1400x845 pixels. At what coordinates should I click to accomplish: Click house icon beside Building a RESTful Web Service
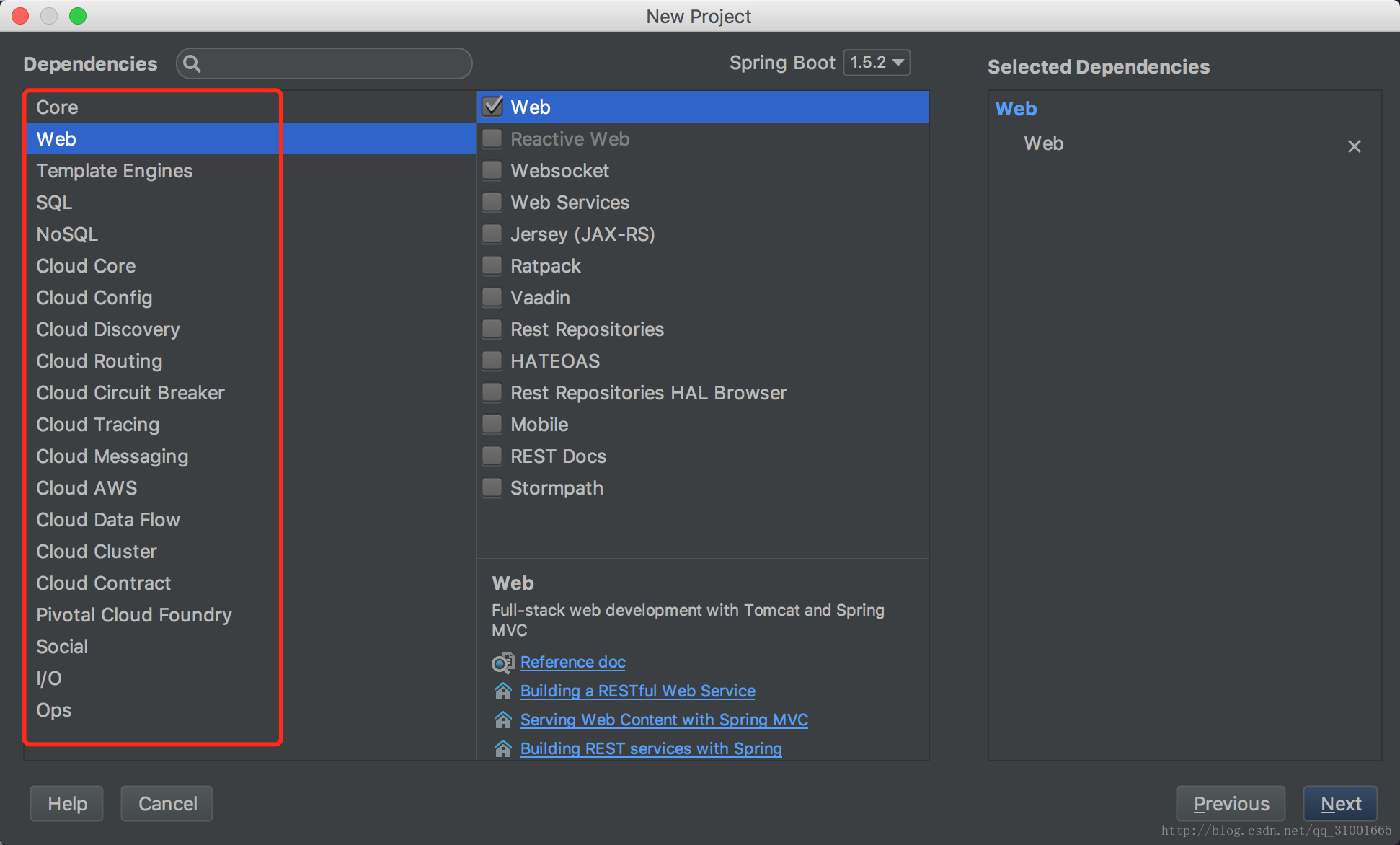click(x=502, y=691)
